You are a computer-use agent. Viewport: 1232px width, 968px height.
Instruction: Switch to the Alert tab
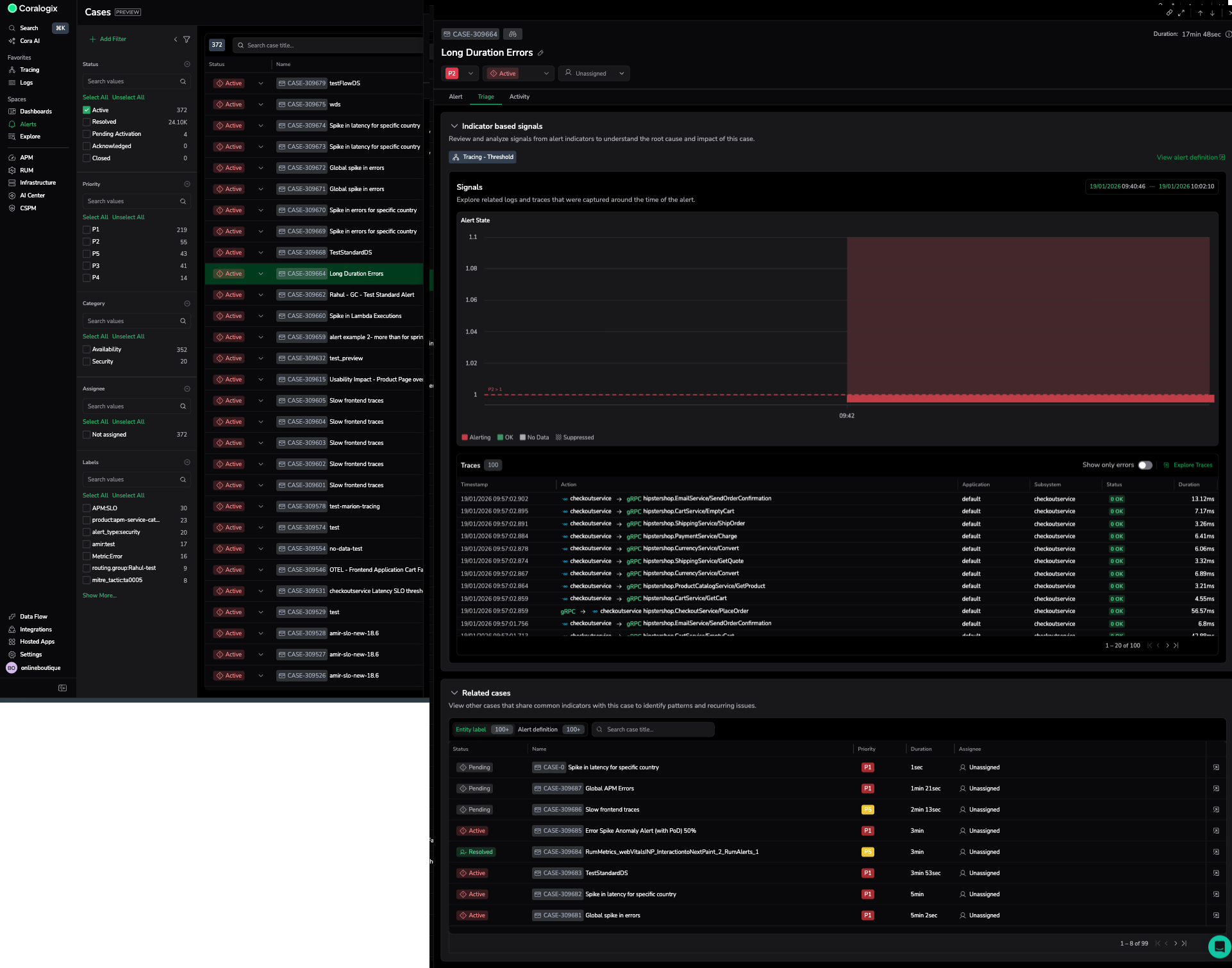tap(456, 97)
